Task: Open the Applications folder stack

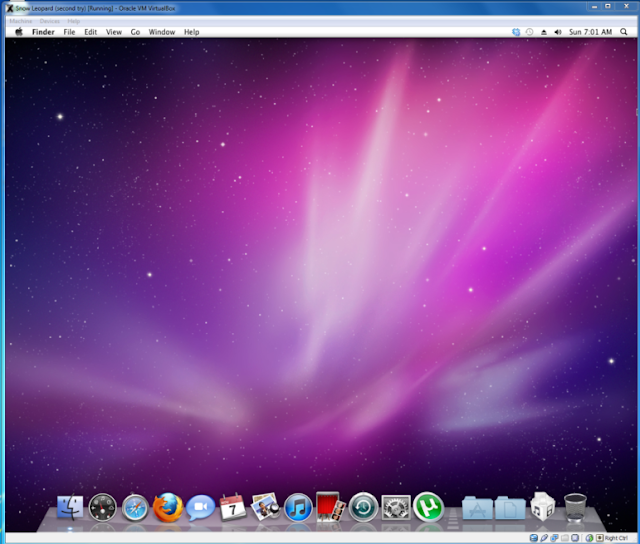Action: (x=477, y=508)
